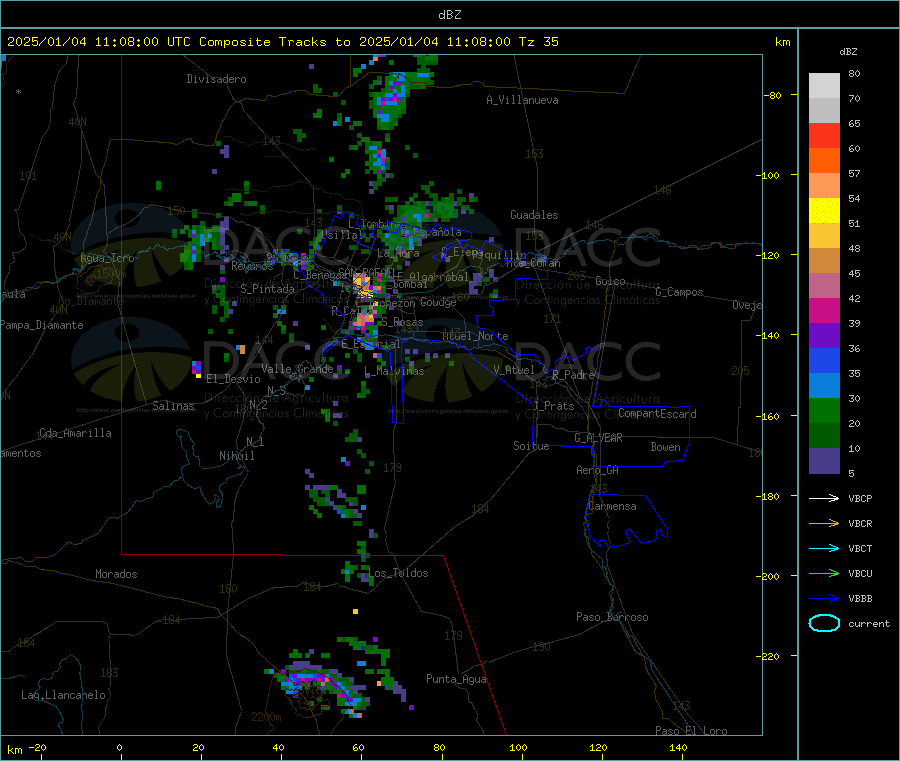Click the Guadales map label
This screenshot has height=761, width=900.
point(534,215)
